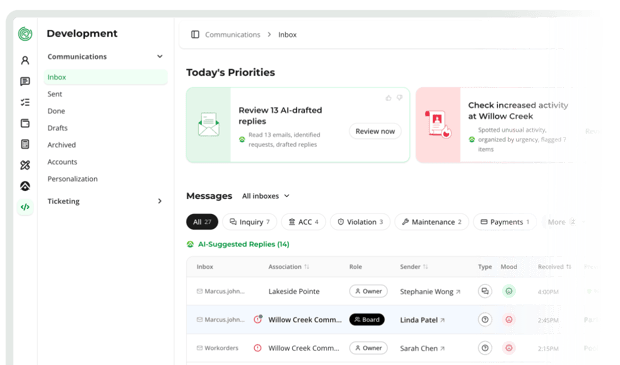This screenshot has height=365, width=620.
Task: Click type icon in Stephanie Wong row
Action: [x=485, y=291]
